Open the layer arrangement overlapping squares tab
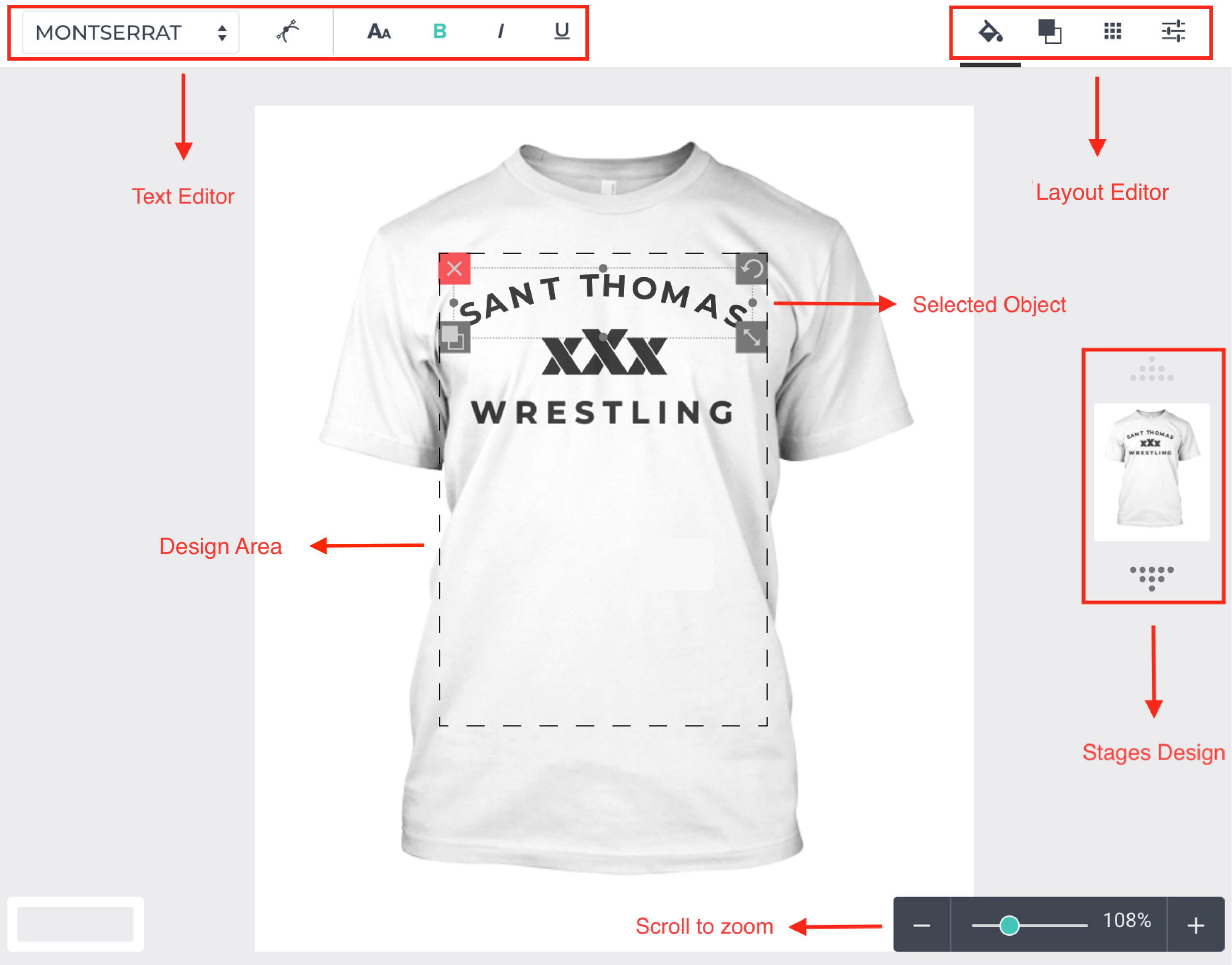1232x965 pixels. (x=1050, y=32)
